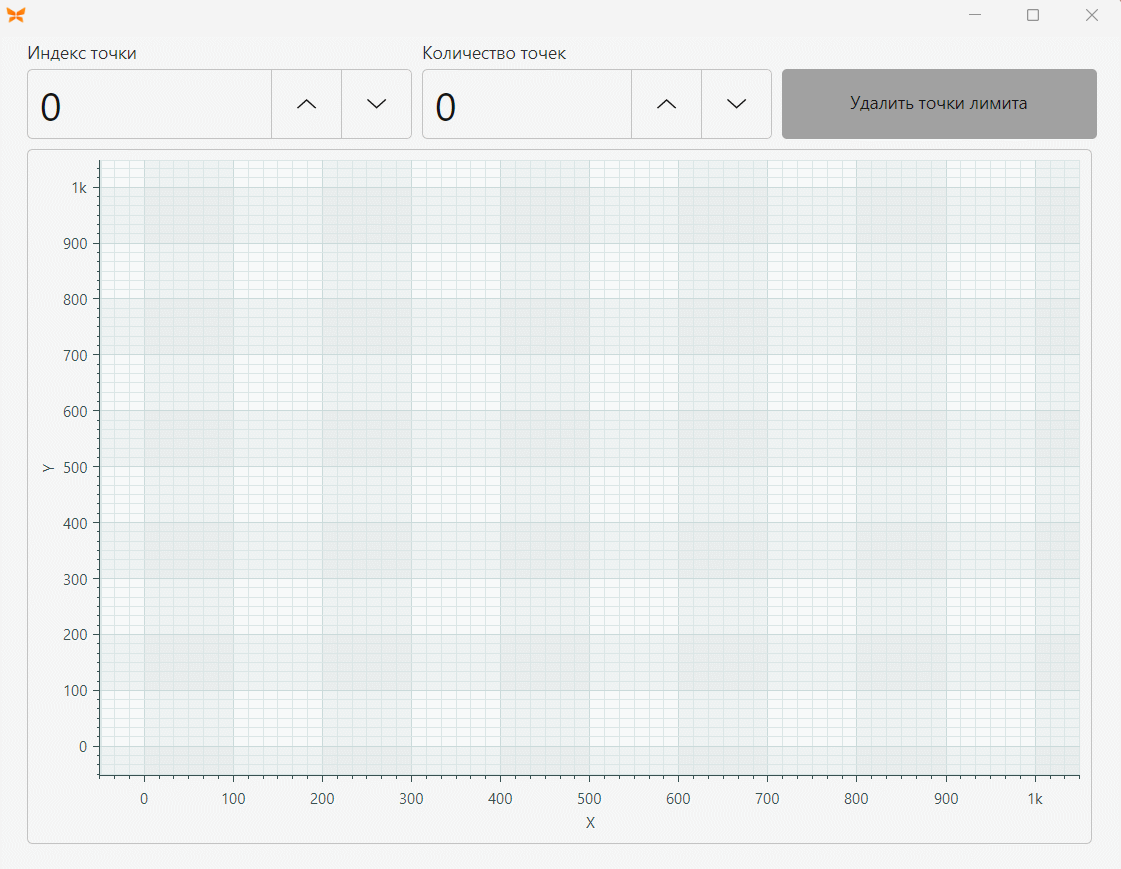Increase the Количество точек value
Screen dimensions: 1121x869
[666, 104]
